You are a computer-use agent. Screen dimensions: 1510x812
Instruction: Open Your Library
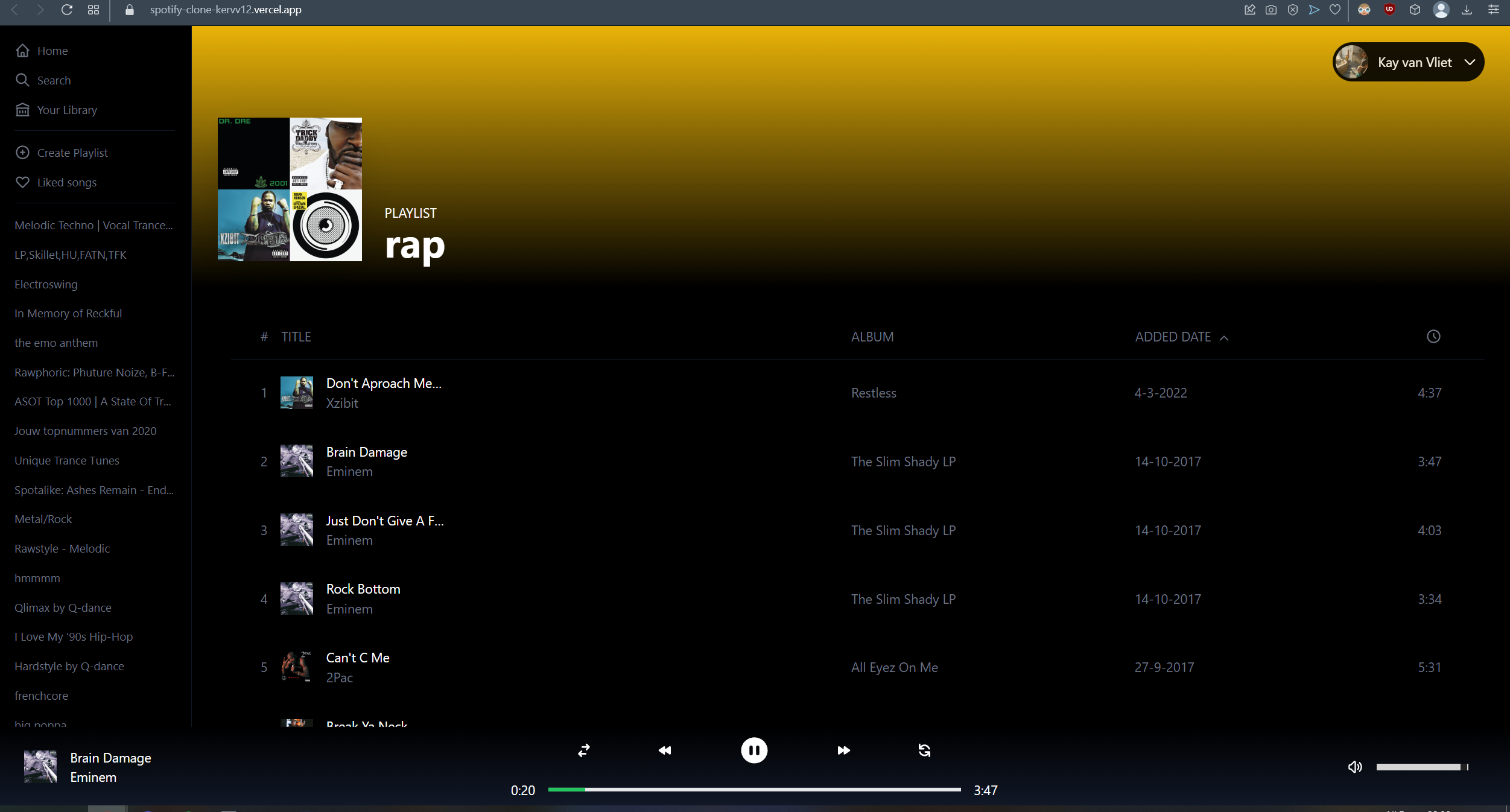(66, 109)
